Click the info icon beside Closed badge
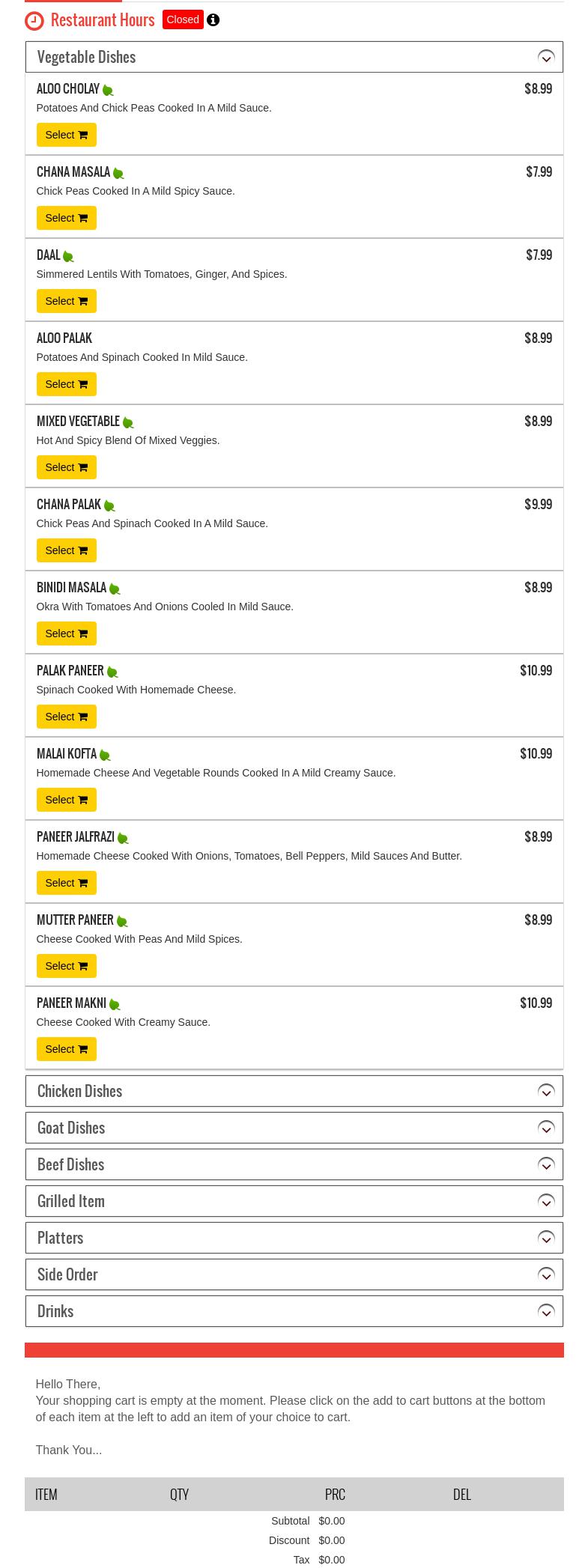 (x=213, y=20)
